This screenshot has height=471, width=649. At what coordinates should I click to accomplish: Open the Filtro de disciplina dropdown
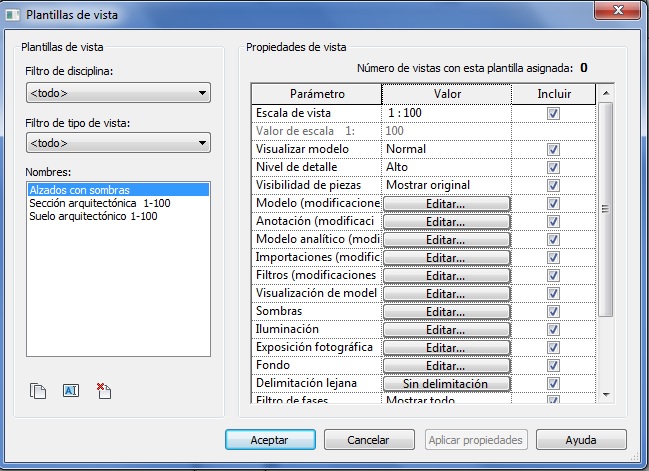tap(118, 94)
